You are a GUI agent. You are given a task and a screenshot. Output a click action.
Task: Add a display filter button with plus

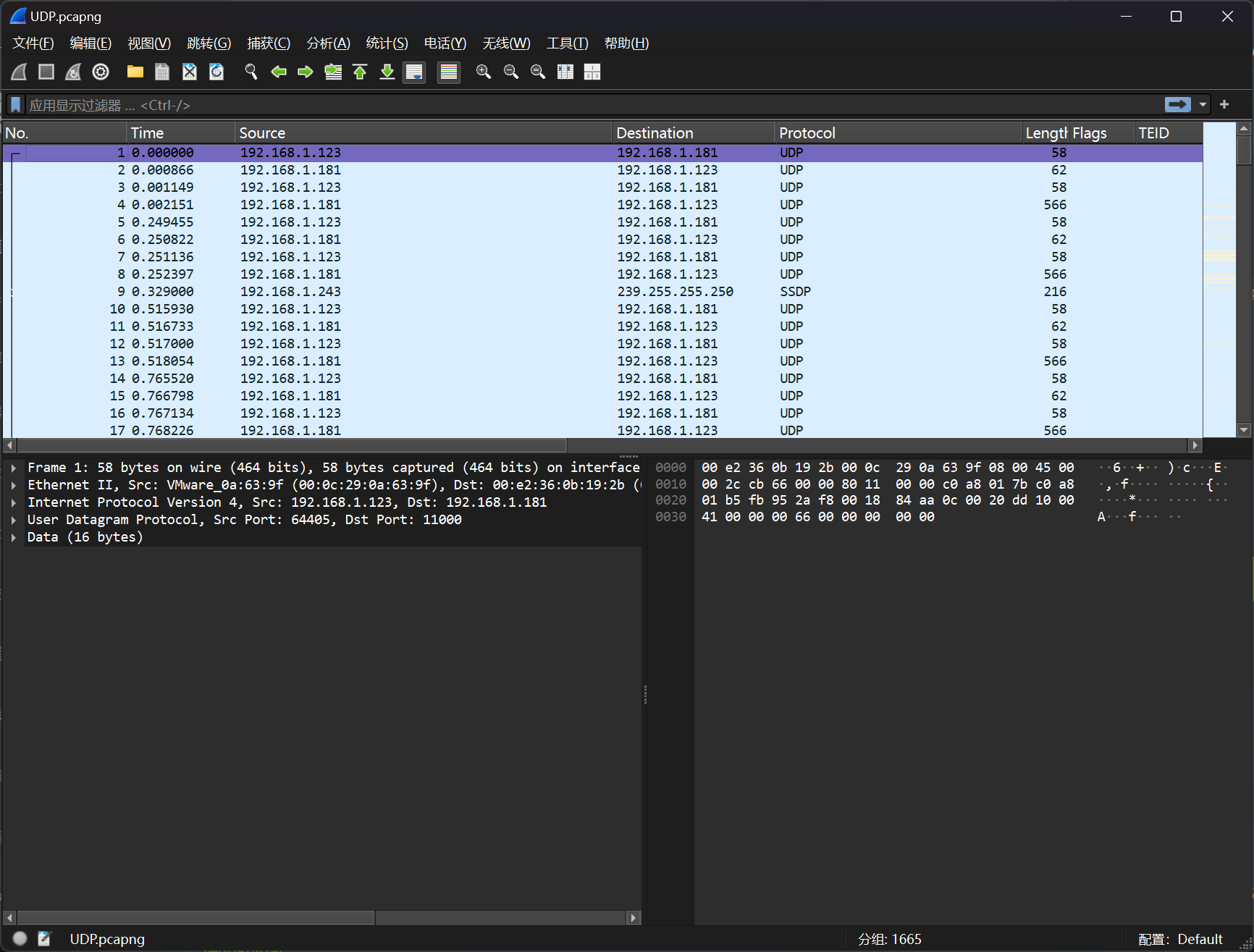click(1224, 105)
